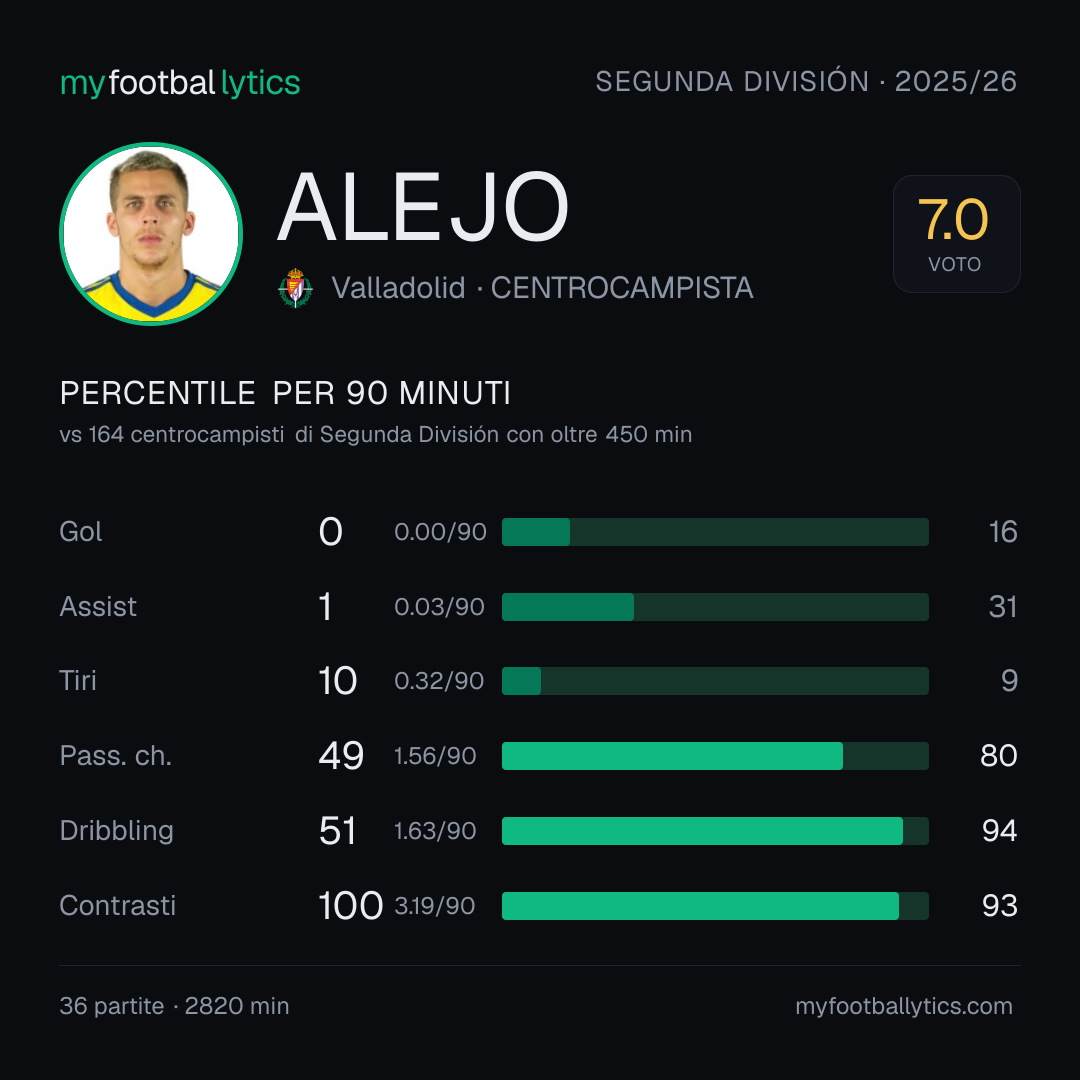Screen dimensions: 1080x1080
Task: Click the Pass. ch. percentile number 80
Action: point(999,756)
